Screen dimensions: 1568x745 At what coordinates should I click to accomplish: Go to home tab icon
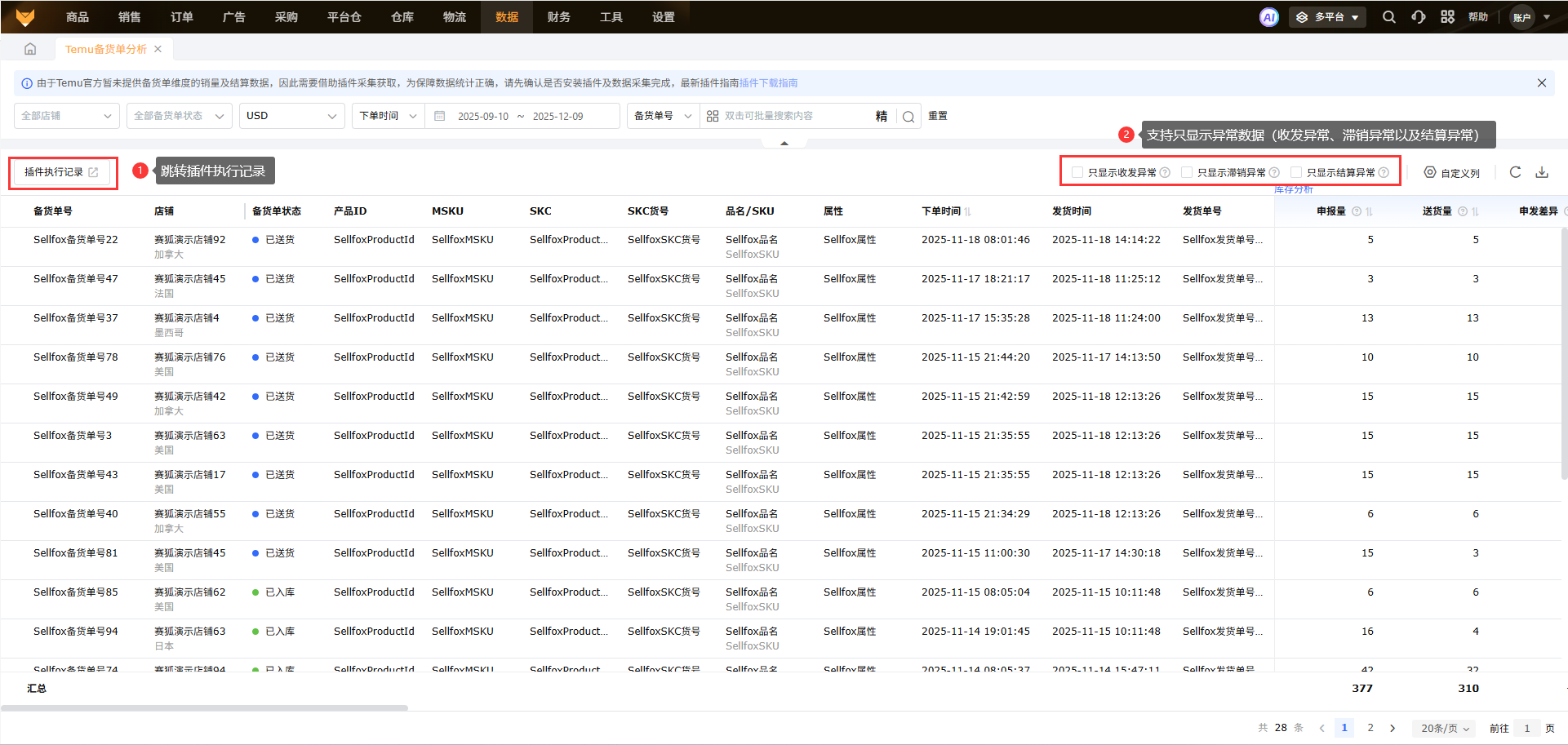(30, 49)
